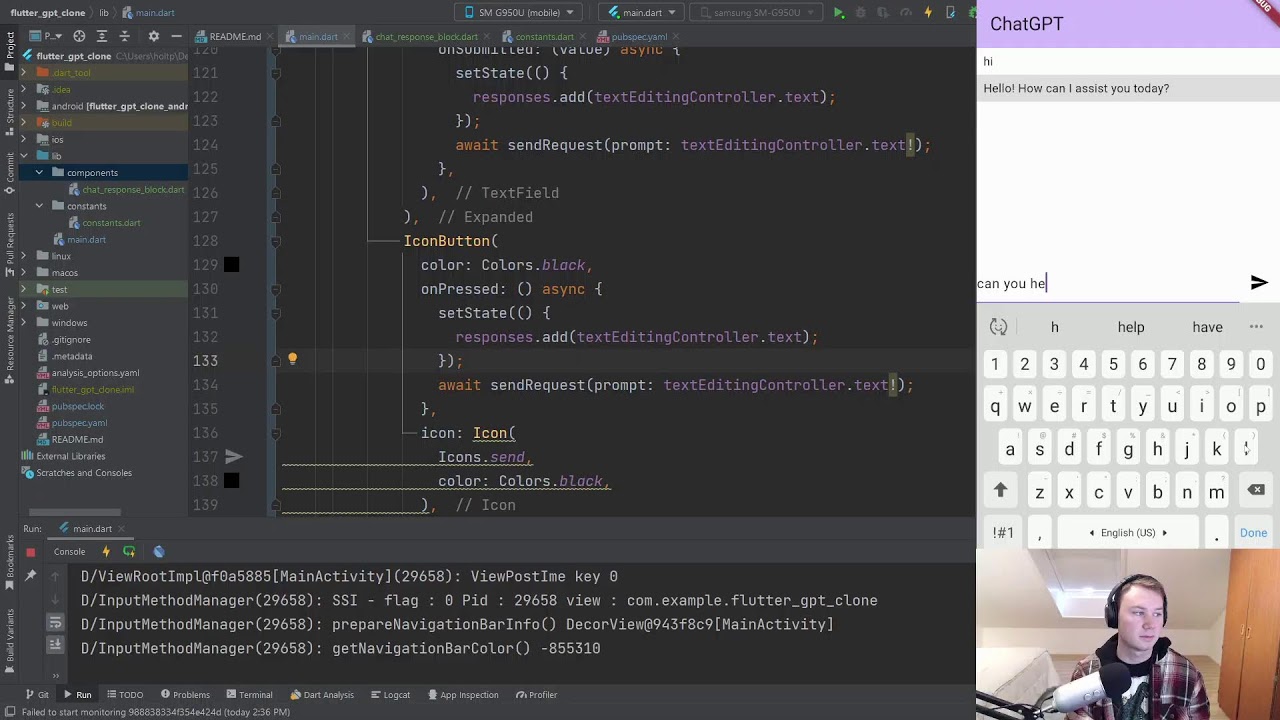Collapse all in the project panel toolbar
The height and width of the screenshot is (720, 1280).
[x=127, y=36]
